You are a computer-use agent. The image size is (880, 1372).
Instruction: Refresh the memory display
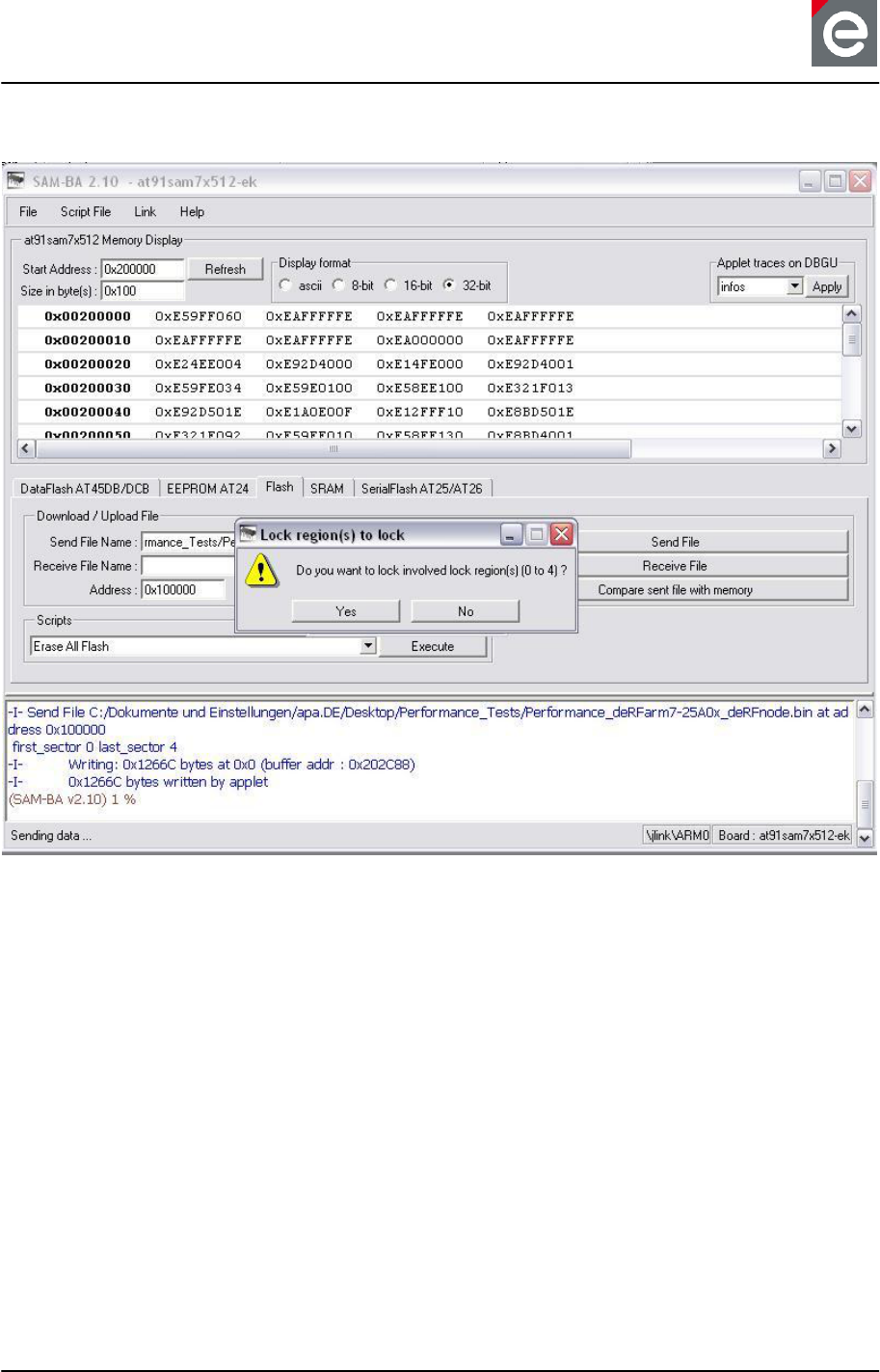tap(226, 269)
